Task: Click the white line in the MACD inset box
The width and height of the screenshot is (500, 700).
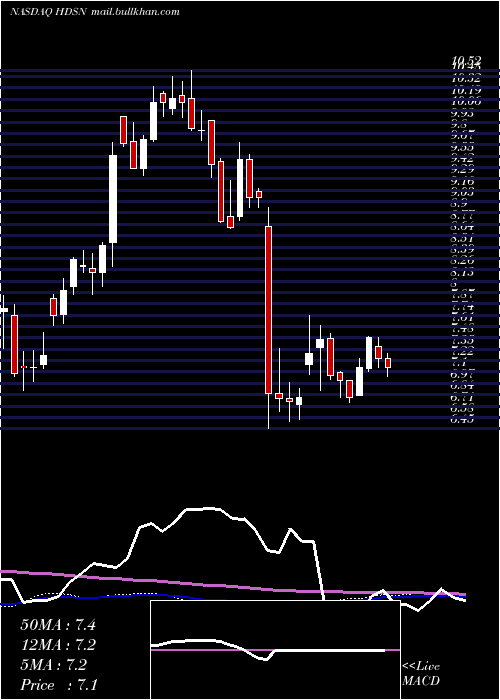Action: (x=268, y=649)
